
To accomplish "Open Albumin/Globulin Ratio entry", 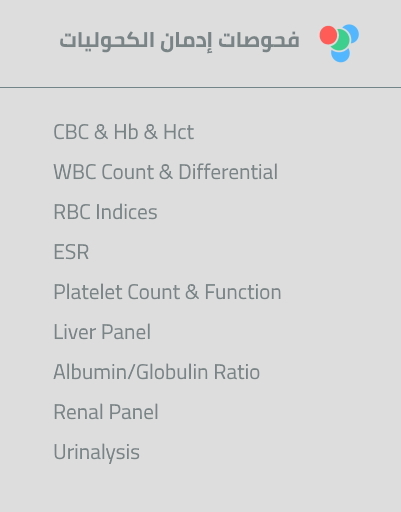I will pyautogui.click(x=157, y=372).
